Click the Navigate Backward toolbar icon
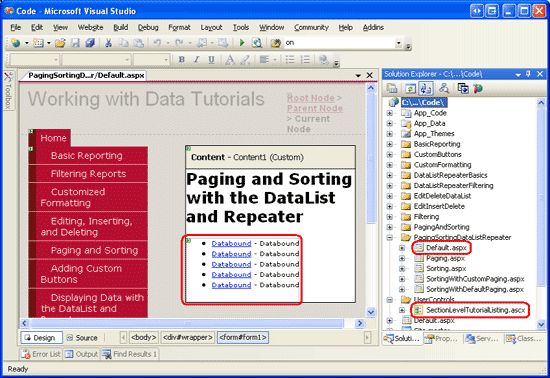 click(x=202, y=43)
